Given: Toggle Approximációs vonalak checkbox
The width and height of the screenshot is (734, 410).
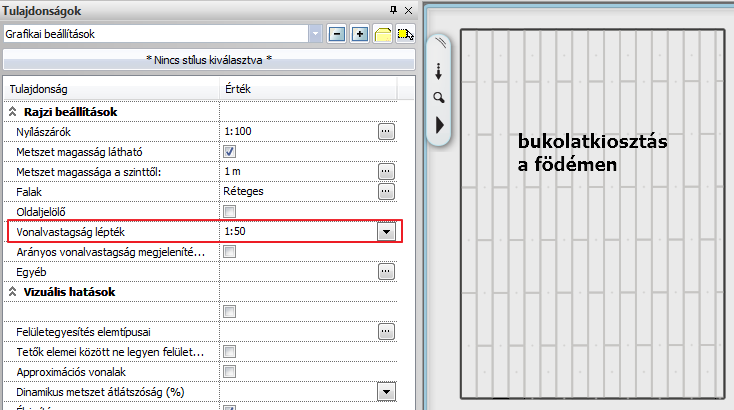Looking at the screenshot, I should coord(229,371).
